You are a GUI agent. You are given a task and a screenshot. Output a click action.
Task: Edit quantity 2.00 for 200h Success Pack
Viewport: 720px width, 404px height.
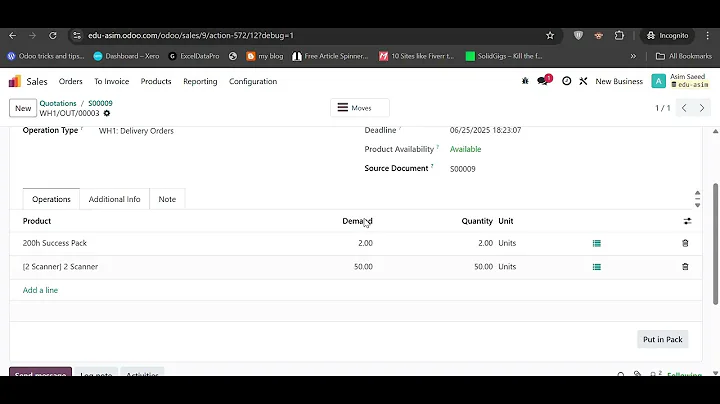coord(485,243)
